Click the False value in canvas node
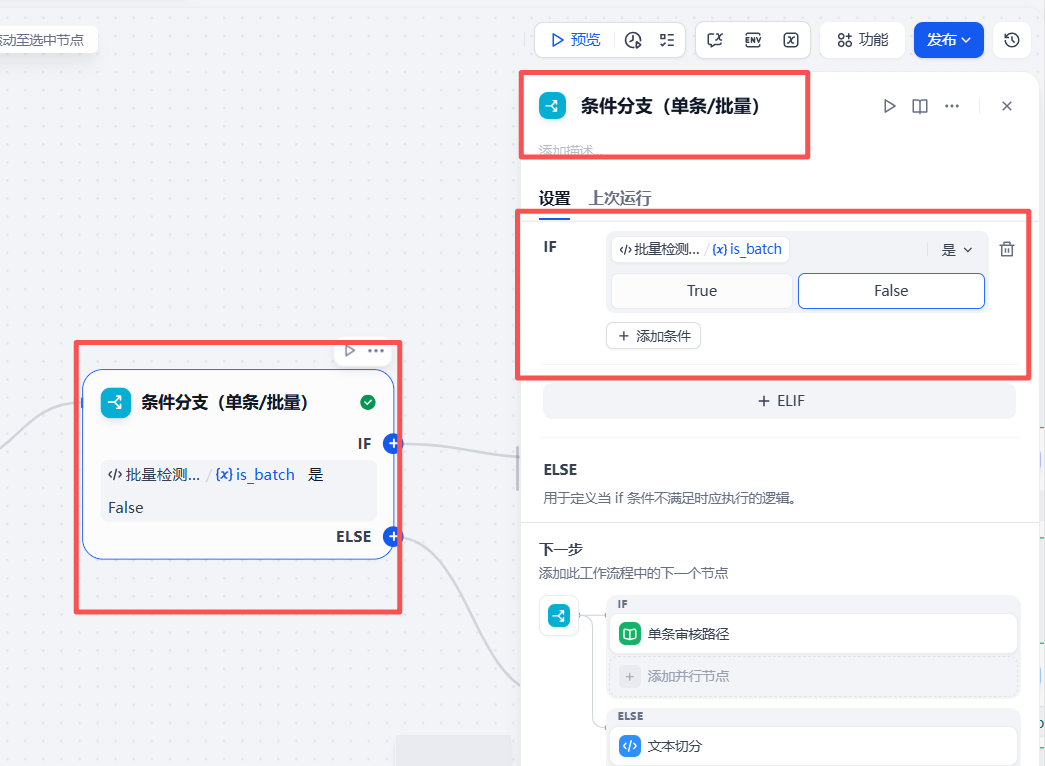Screen dimensions: 1045x766 click(125, 507)
